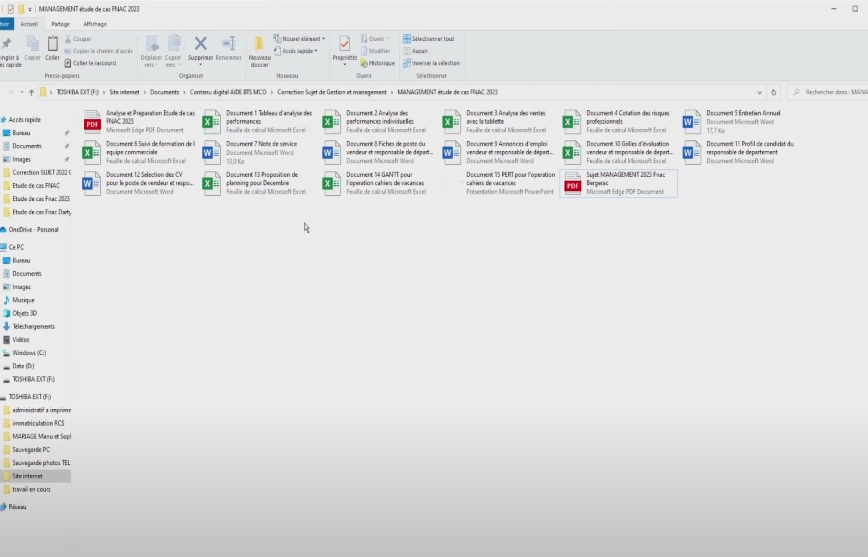Click Correction Sujet de Gestion breadcrumb
The image size is (868, 557).
332,92
